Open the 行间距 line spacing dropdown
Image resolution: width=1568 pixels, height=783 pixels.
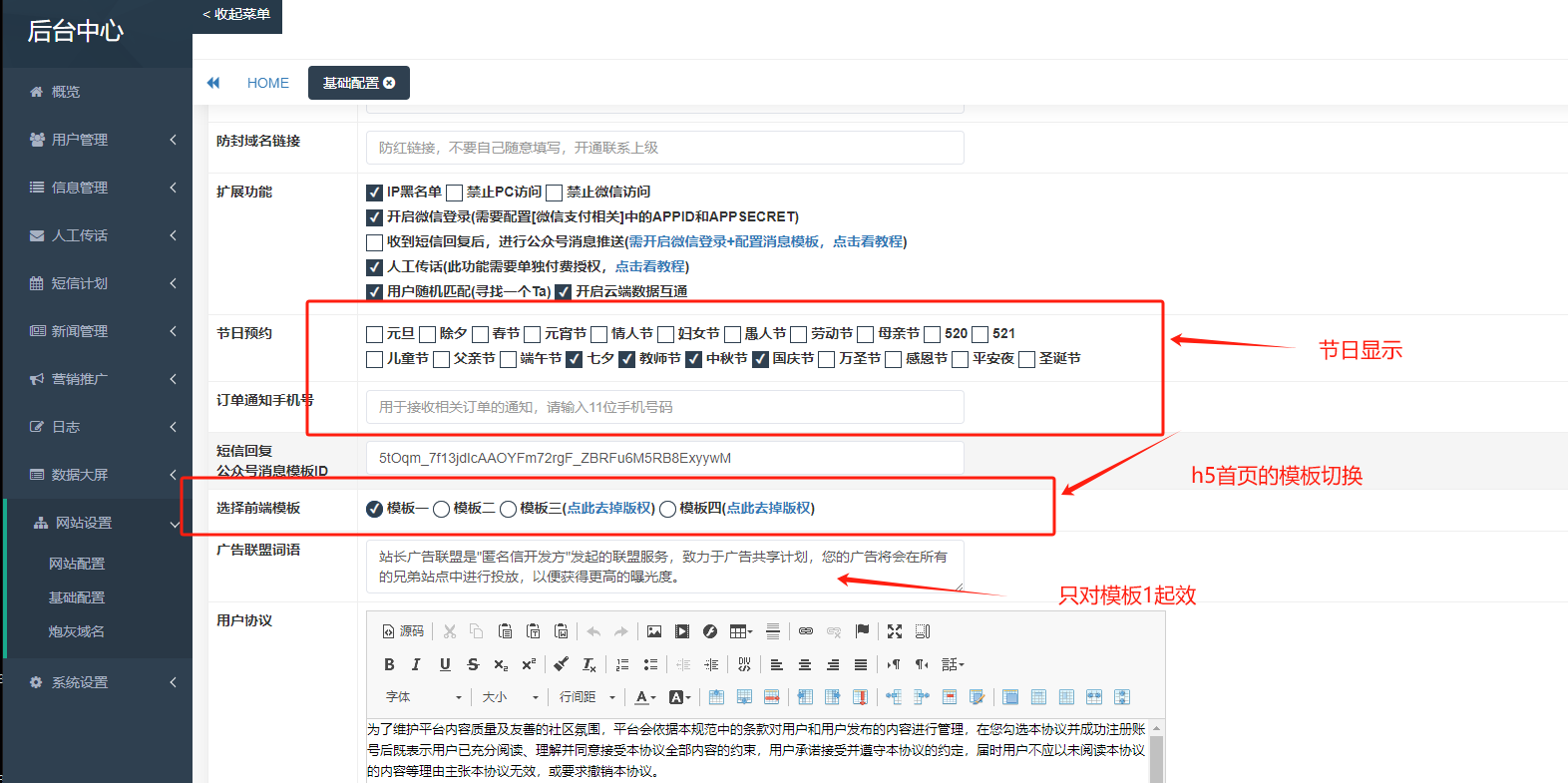(x=588, y=697)
